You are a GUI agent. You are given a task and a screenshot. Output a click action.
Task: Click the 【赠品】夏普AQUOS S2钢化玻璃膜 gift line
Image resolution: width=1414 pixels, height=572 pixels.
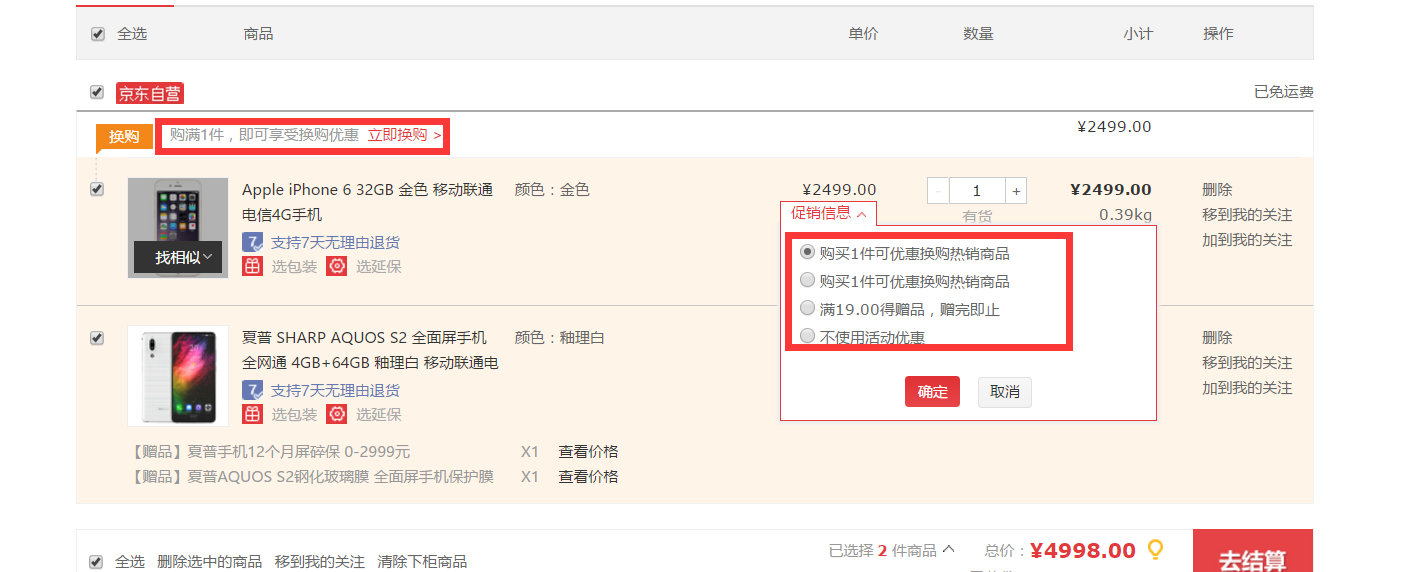pyautogui.click(x=312, y=476)
